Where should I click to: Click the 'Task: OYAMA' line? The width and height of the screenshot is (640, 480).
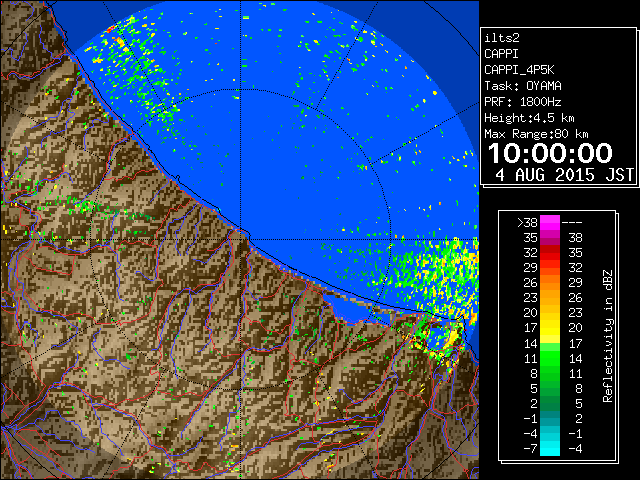pos(523,86)
